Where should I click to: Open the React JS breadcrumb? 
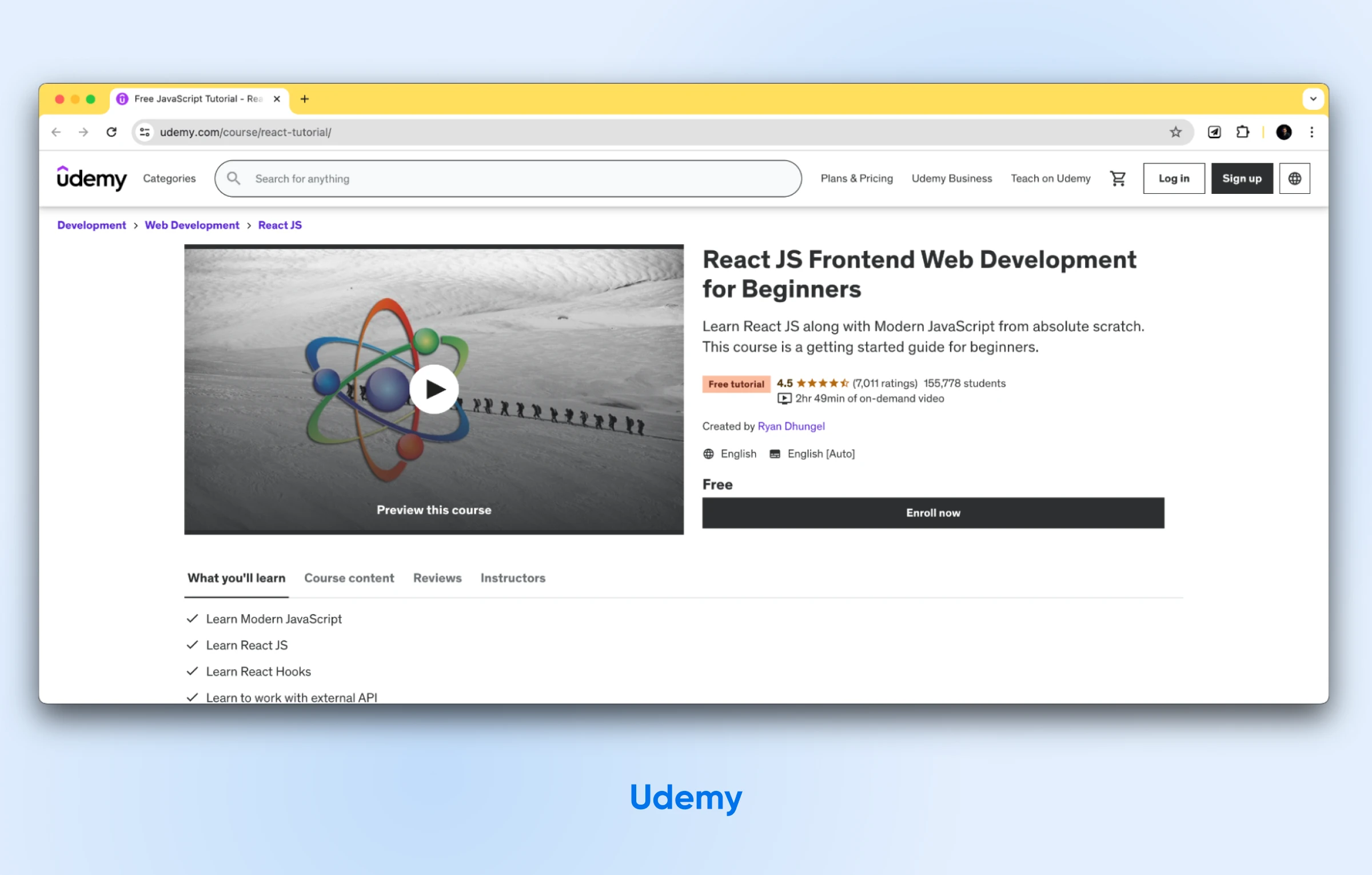pyautogui.click(x=280, y=225)
